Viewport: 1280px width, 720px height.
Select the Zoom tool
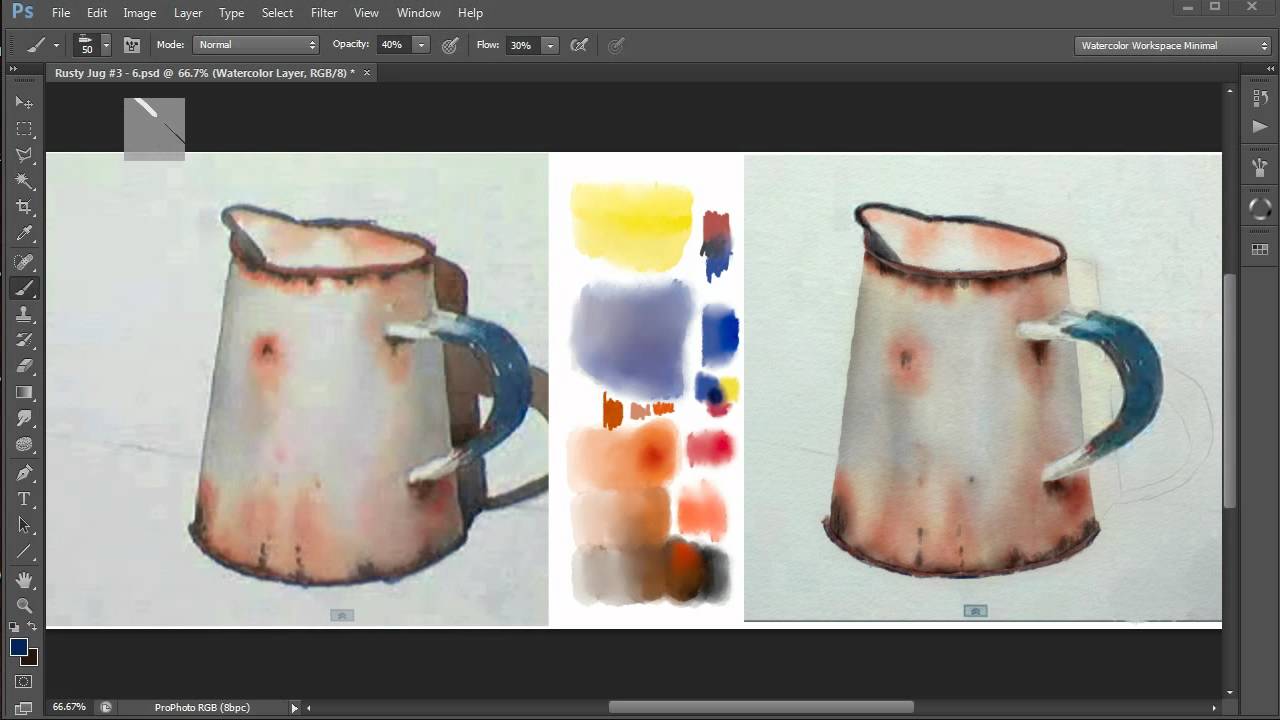click(x=24, y=606)
